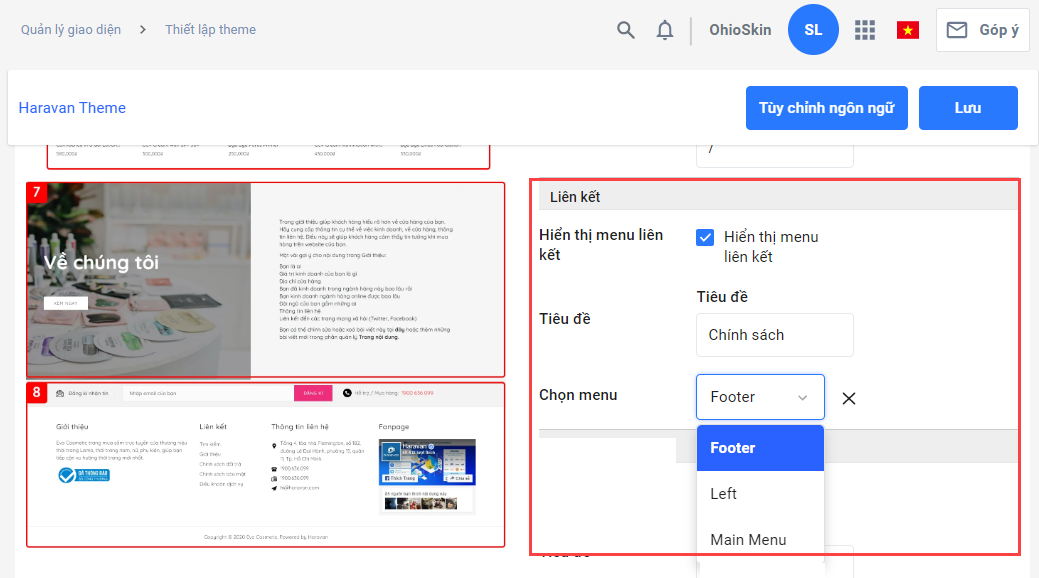Click the Tùy chỉnh ngôn ngữ button
The width and height of the screenshot is (1039, 578).
point(826,108)
